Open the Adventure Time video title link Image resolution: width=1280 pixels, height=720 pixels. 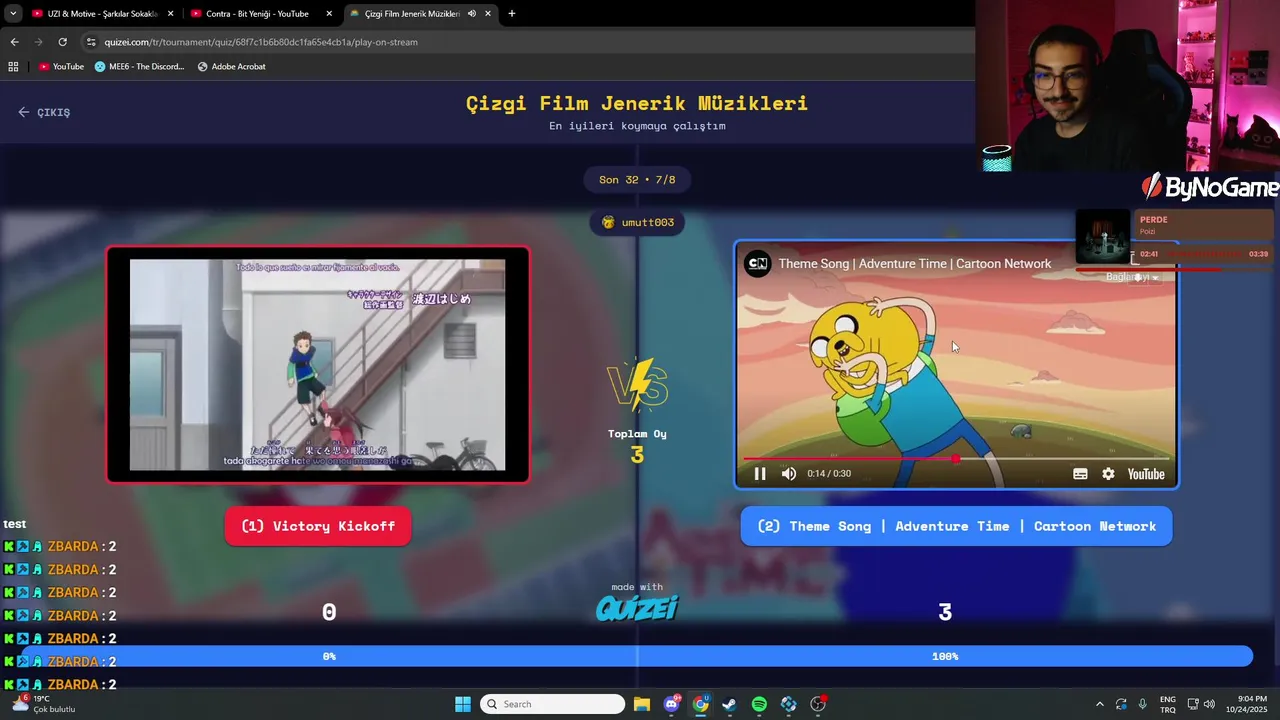coord(915,264)
